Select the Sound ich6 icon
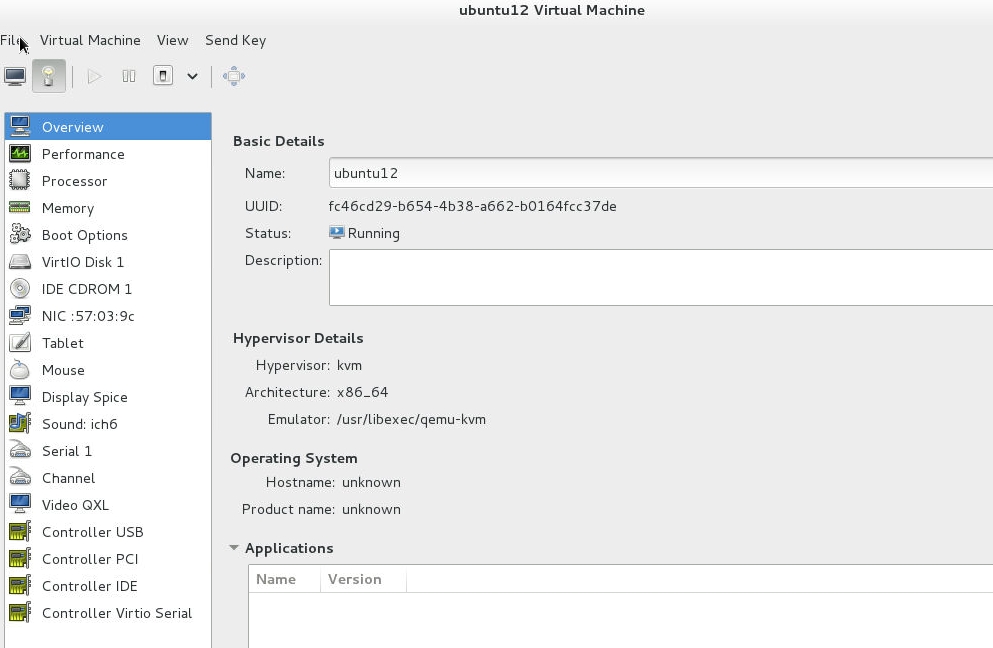Viewport: 993px width, 648px height. point(20,423)
